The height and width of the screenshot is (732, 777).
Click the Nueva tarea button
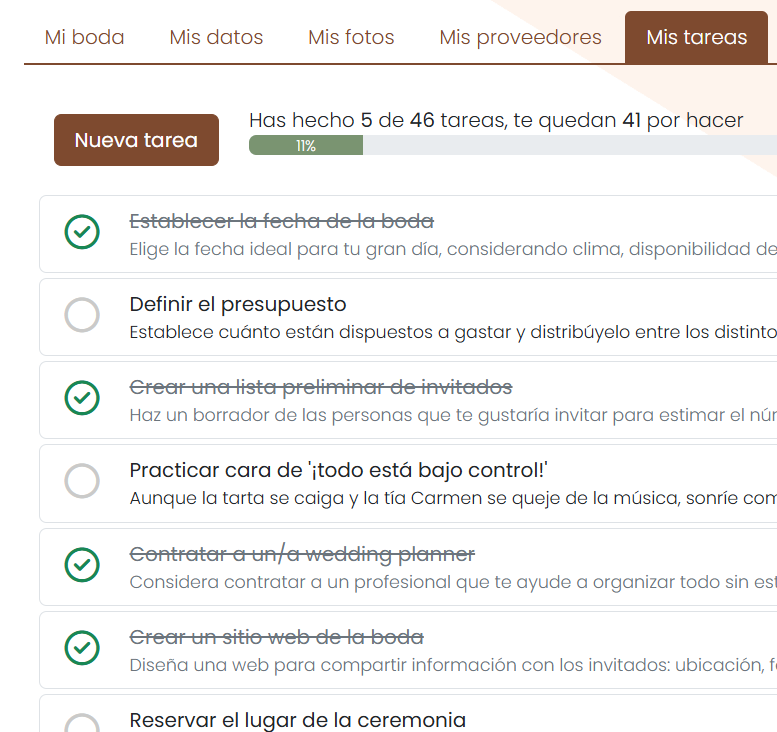click(x=136, y=140)
